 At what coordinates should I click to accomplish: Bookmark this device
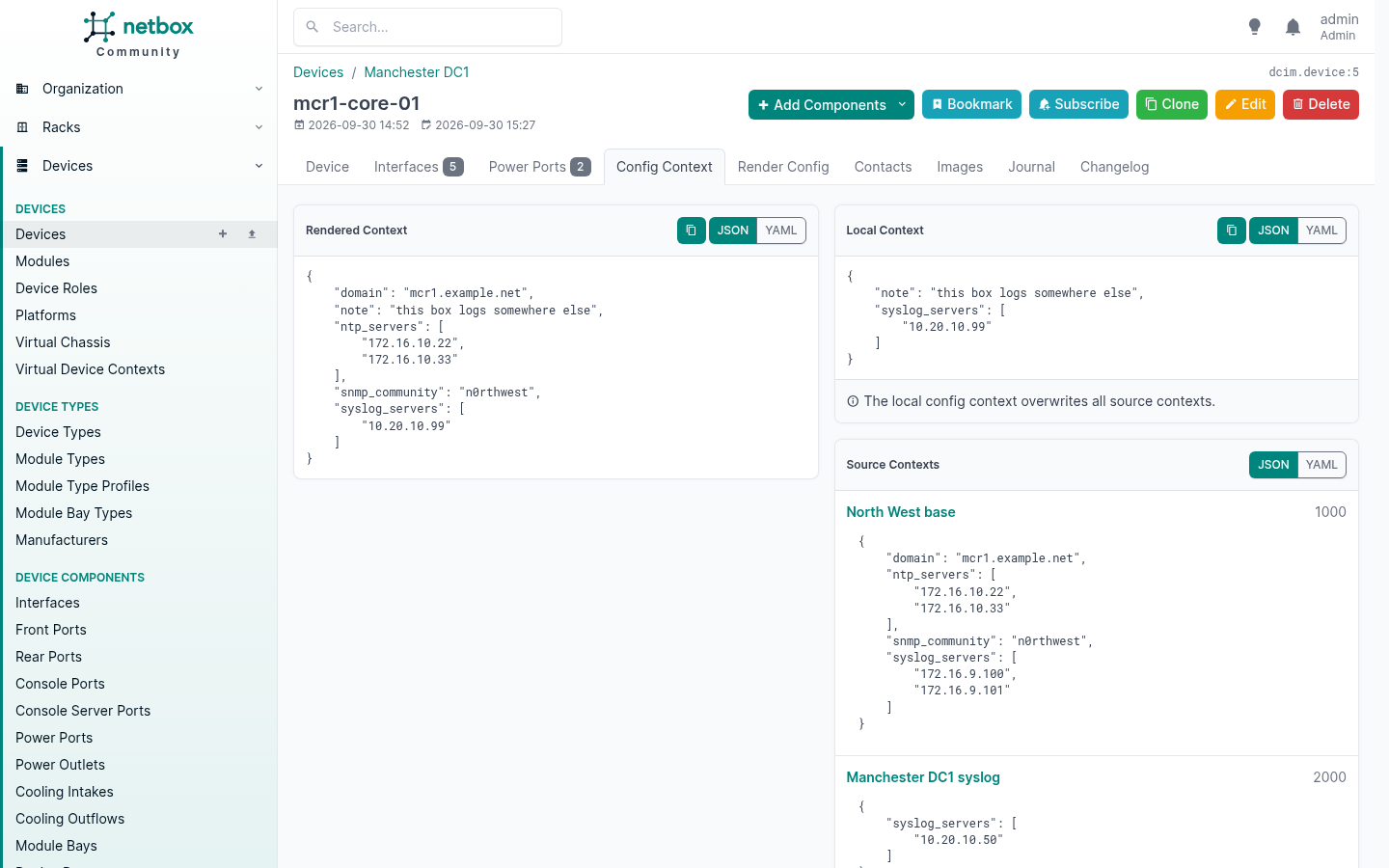point(971,104)
